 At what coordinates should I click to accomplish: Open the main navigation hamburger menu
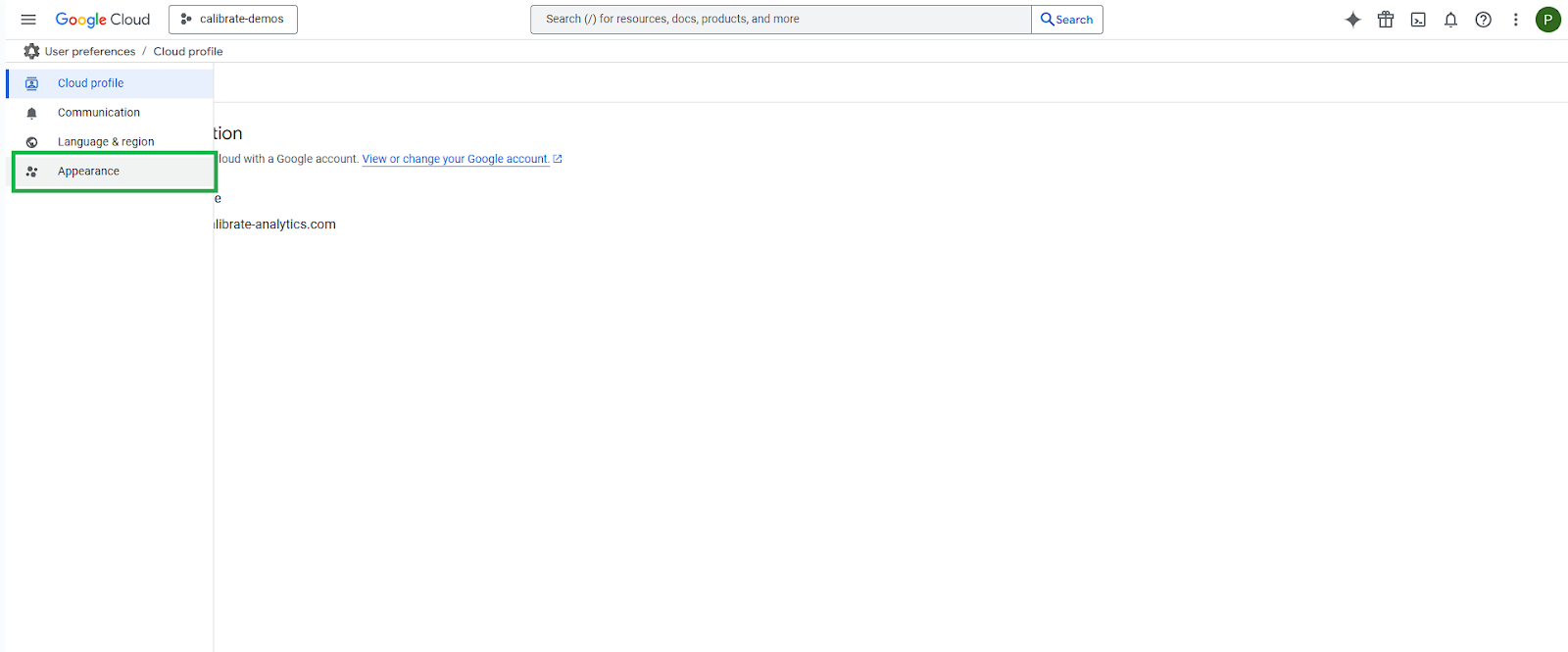pyautogui.click(x=28, y=20)
